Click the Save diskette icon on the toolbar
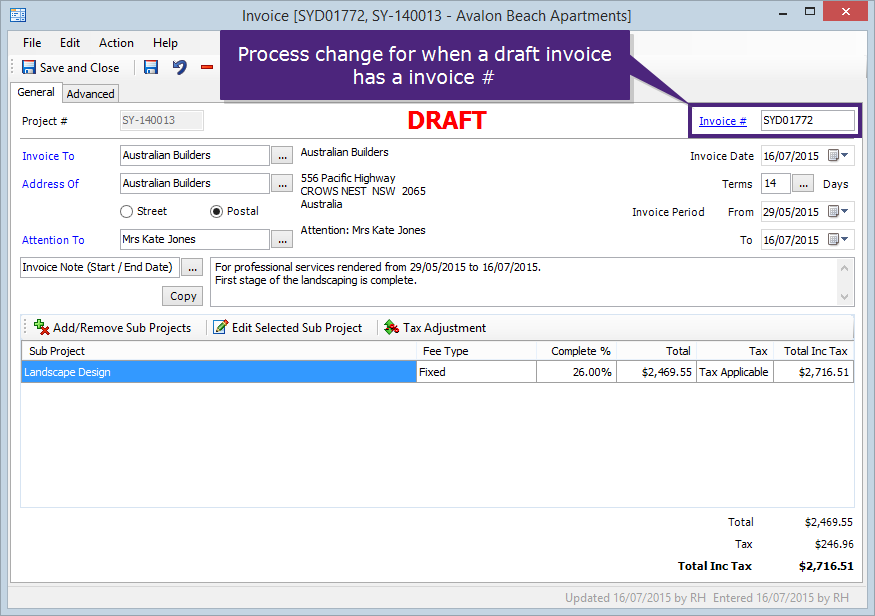This screenshot has height=616, width=875. click(151, 67)
